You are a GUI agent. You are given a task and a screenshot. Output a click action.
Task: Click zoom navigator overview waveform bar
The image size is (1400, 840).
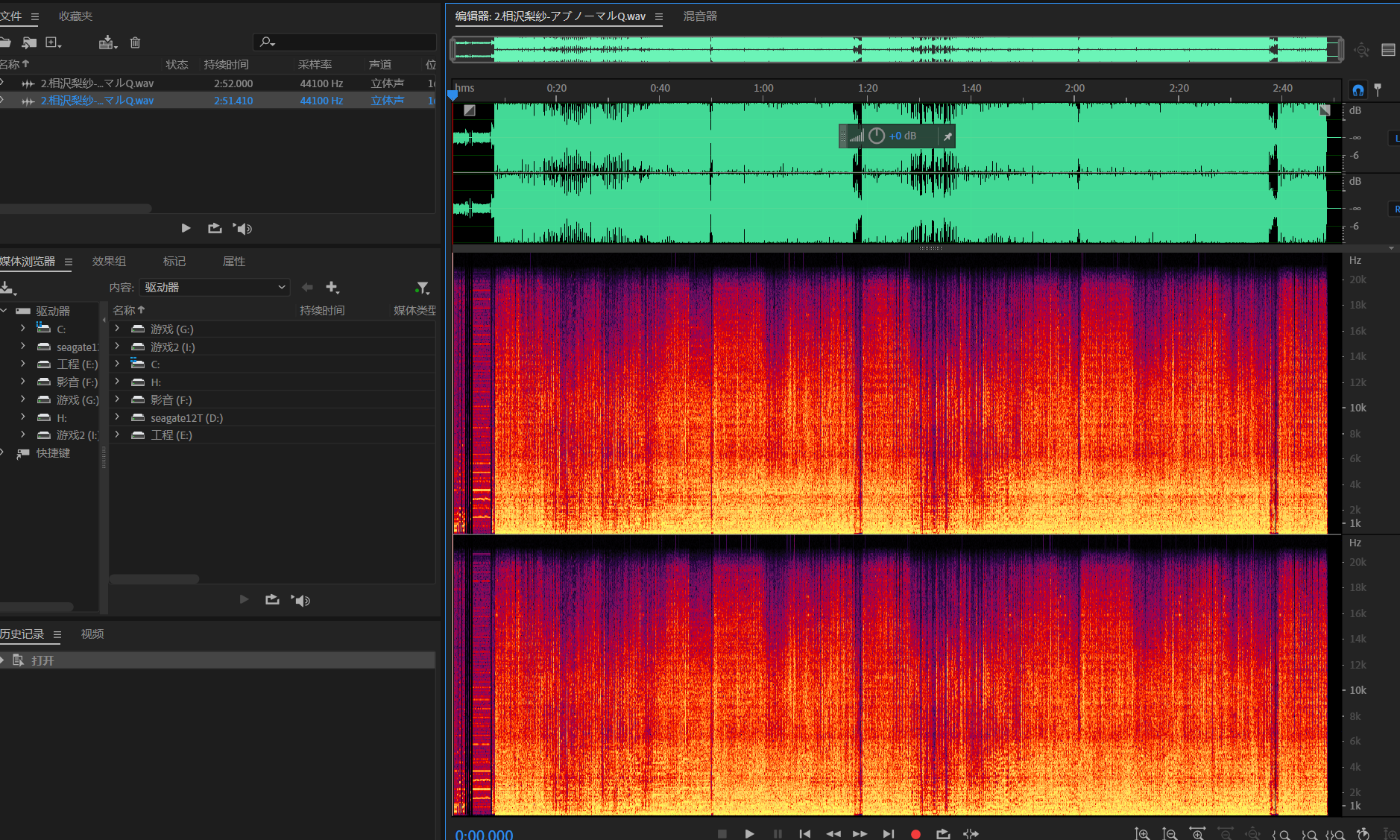click(896, 50)
